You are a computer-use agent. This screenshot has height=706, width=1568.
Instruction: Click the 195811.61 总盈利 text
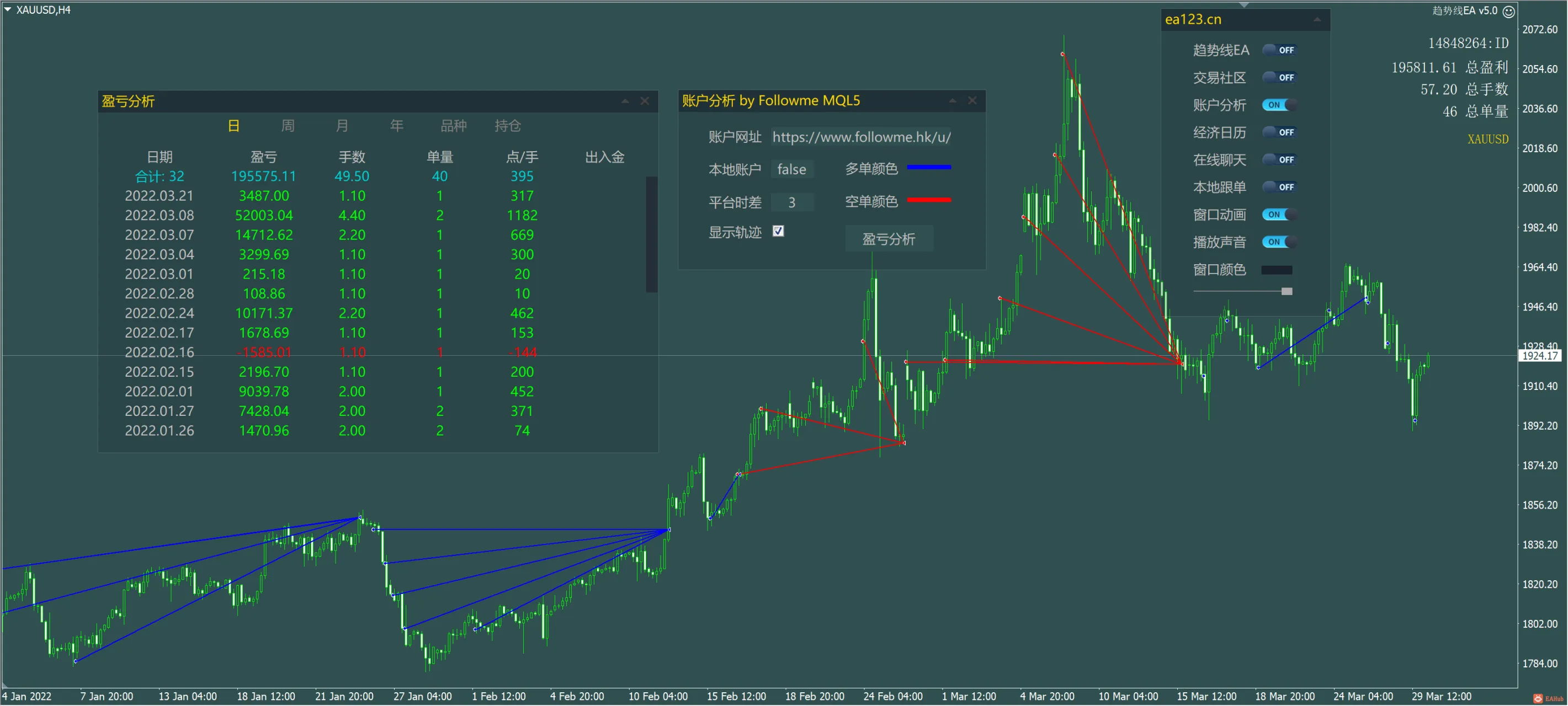(1450, 67)
